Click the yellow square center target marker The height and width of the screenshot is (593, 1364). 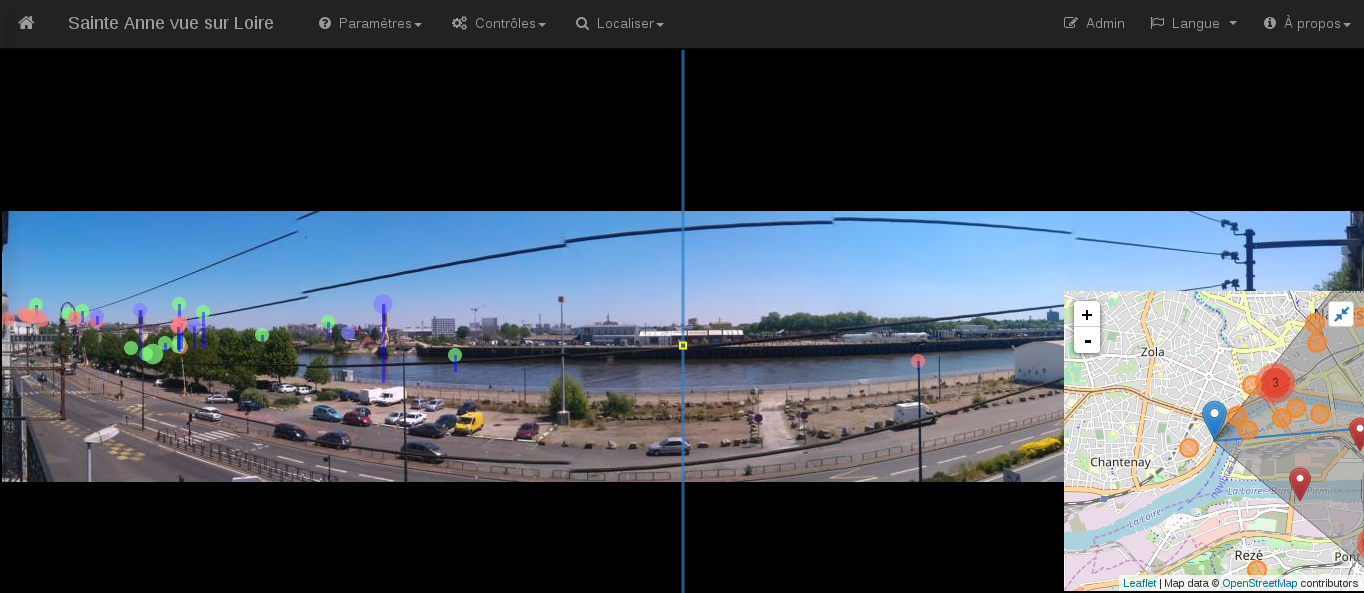coord(683,345)
